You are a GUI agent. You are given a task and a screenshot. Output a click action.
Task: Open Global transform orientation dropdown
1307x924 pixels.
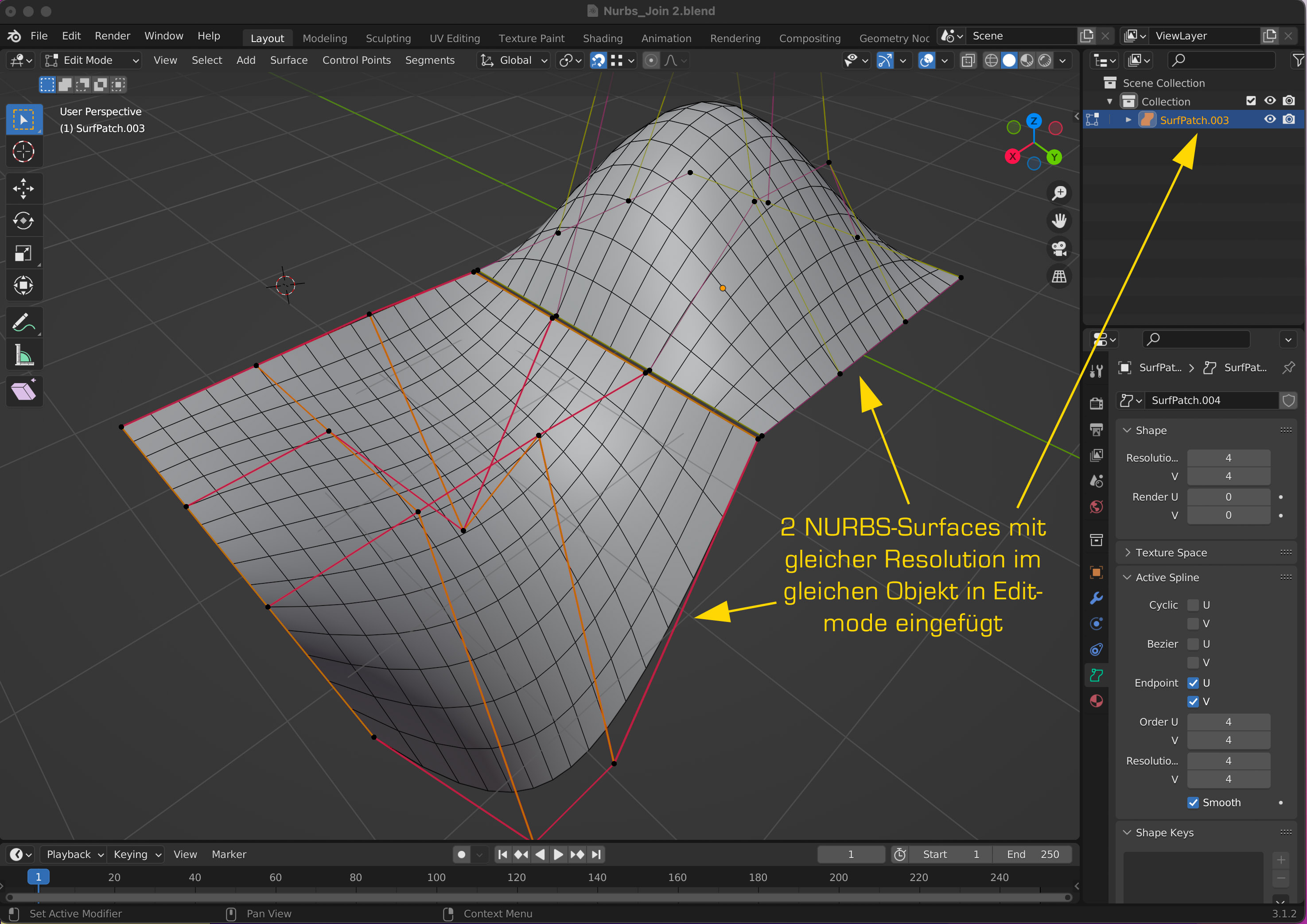514,60
